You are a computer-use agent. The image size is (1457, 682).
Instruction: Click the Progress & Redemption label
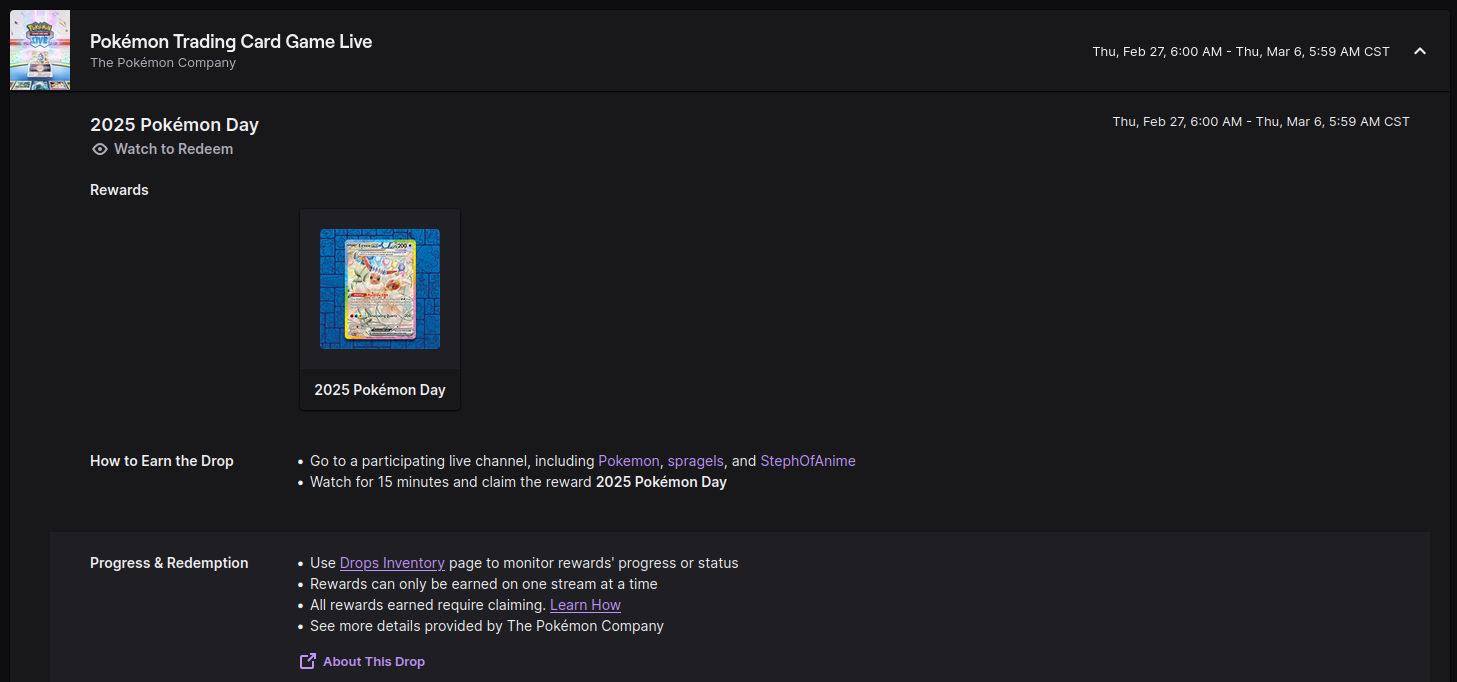pyautogui.click(x=169, y=563)
